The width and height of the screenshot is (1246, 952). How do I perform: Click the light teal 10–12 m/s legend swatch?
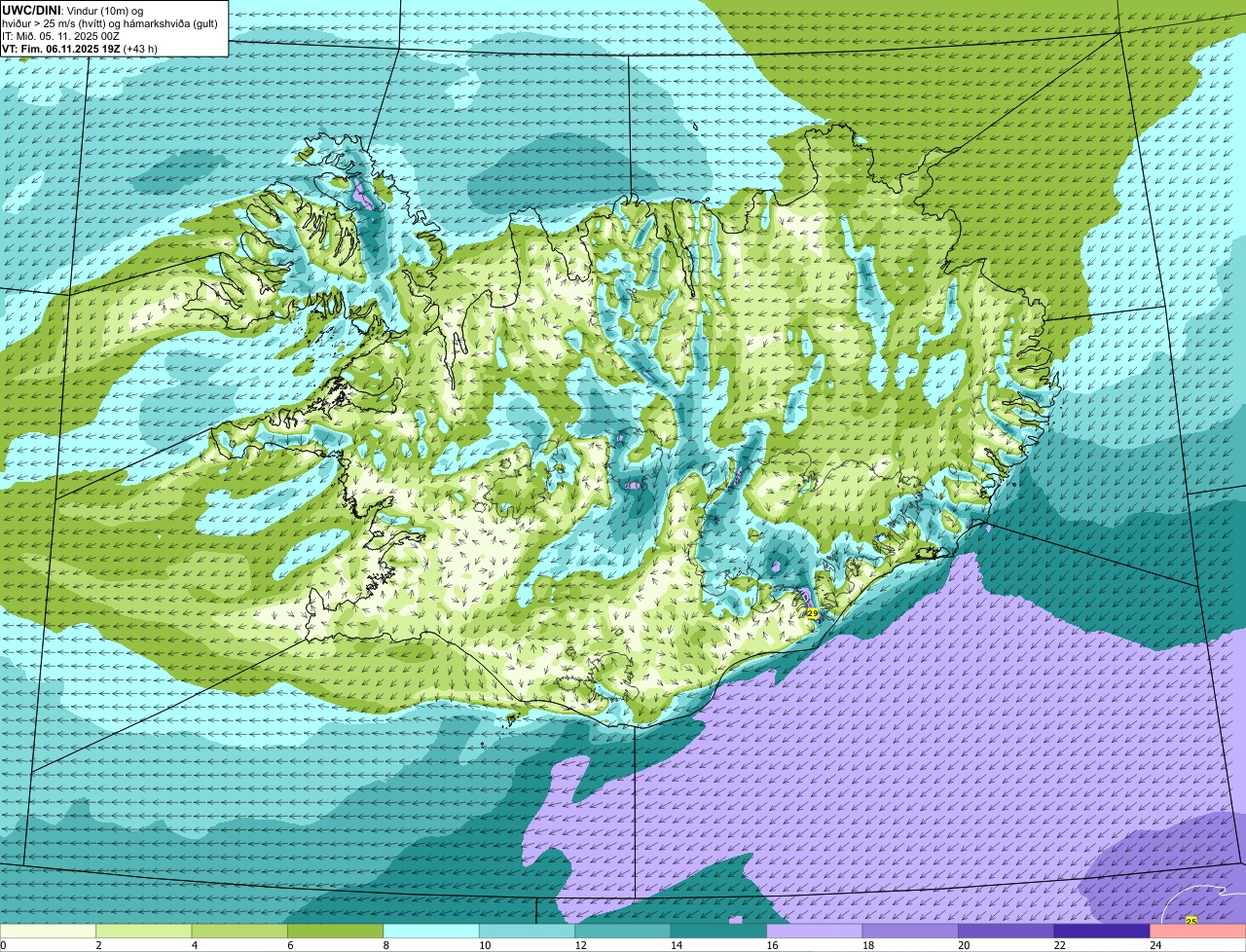527,931
